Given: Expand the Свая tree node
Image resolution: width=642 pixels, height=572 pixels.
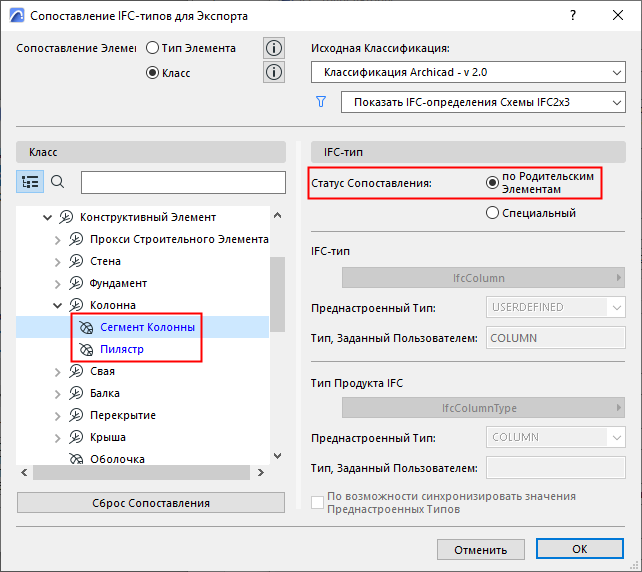Looking at the screenshot, I should coord(57,372).
